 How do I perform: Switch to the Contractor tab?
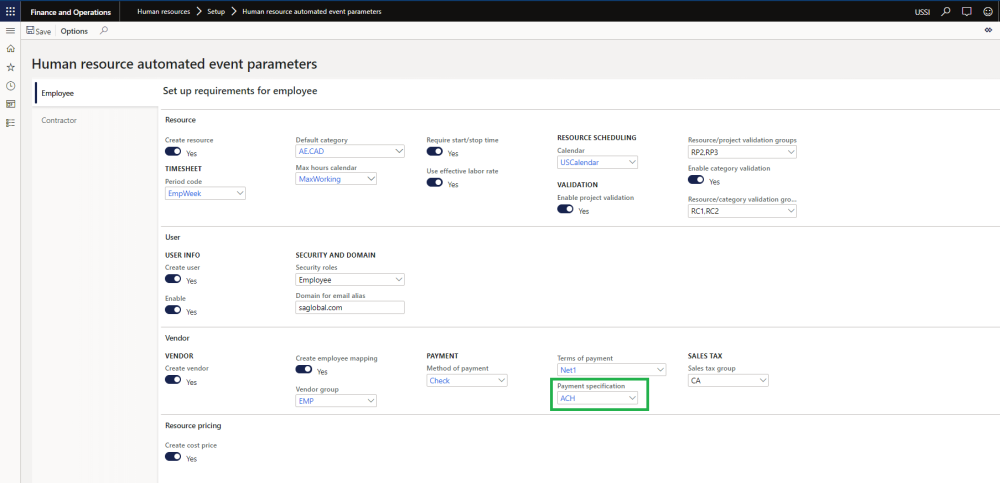(59, 120)
